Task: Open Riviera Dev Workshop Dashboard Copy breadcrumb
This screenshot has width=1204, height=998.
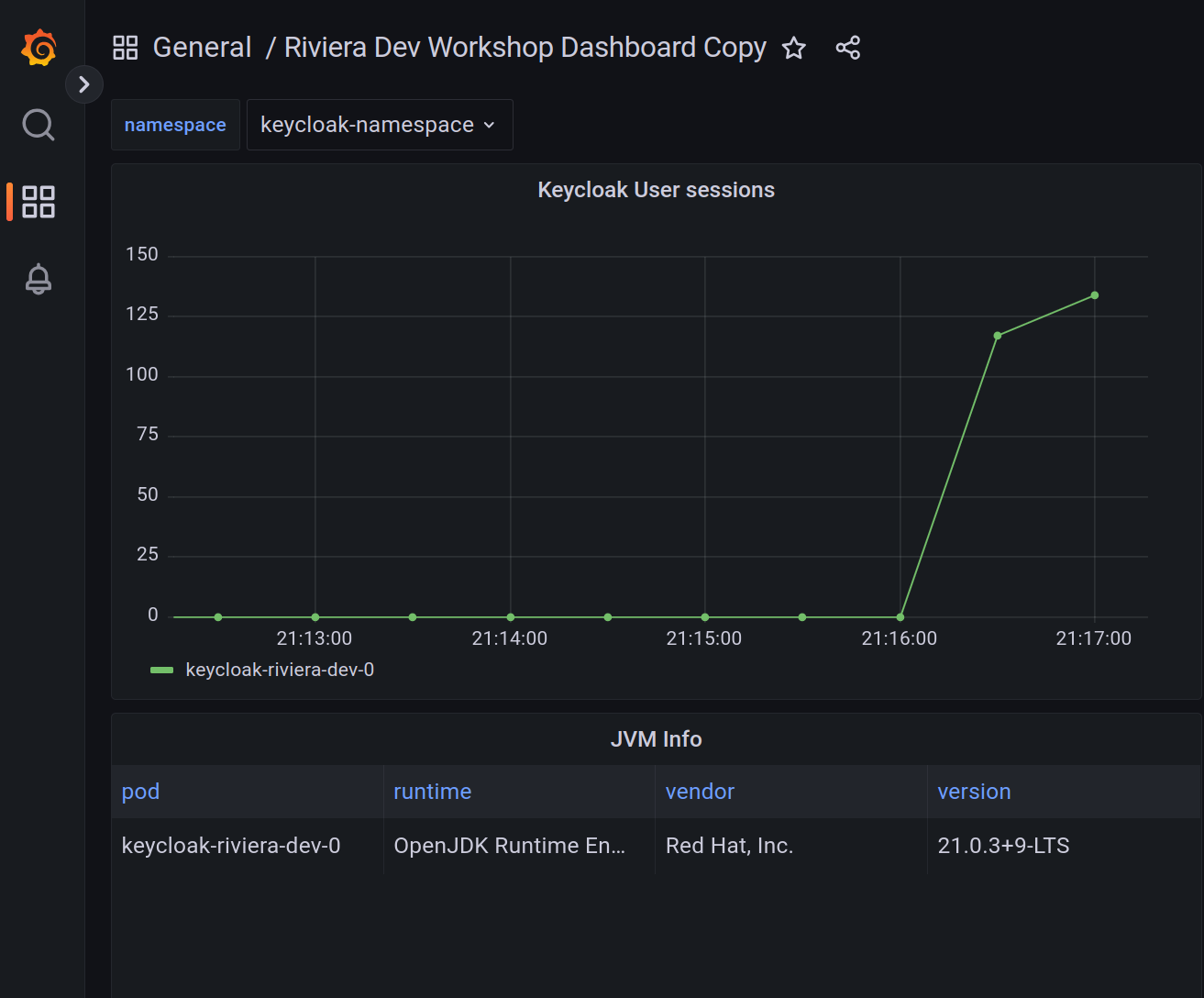Action: [x=525, y=48]
